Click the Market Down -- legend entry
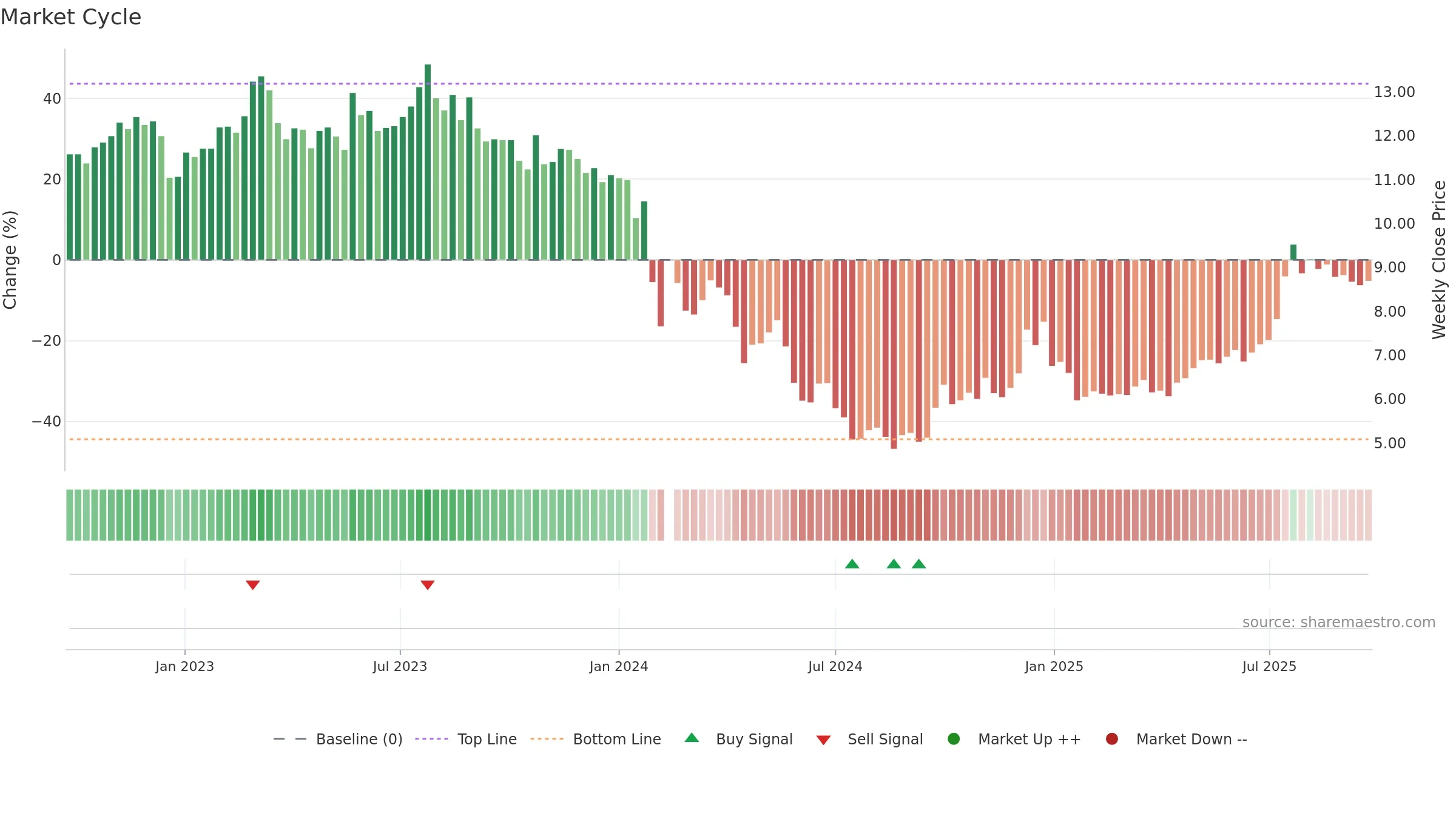1456x819 pixels. coord(1176,739)
